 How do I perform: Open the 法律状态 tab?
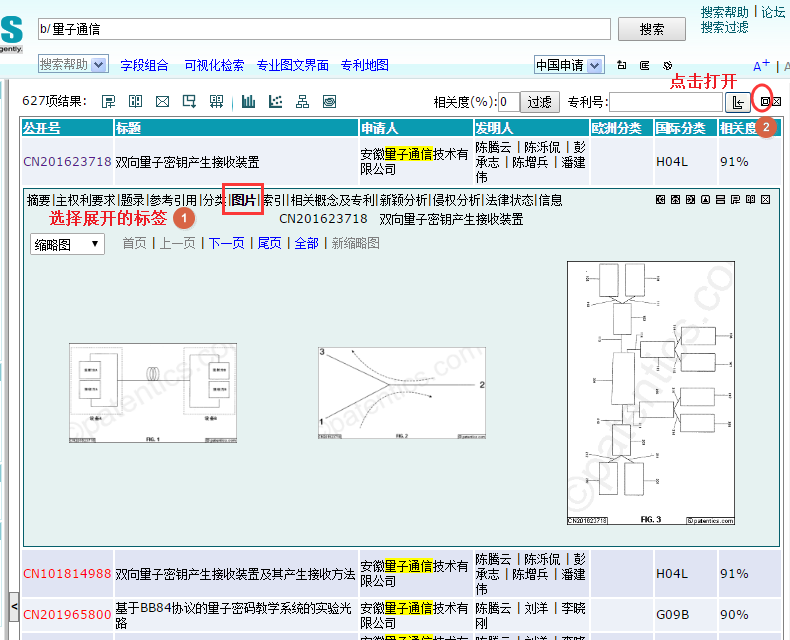(x=510, y=200)
